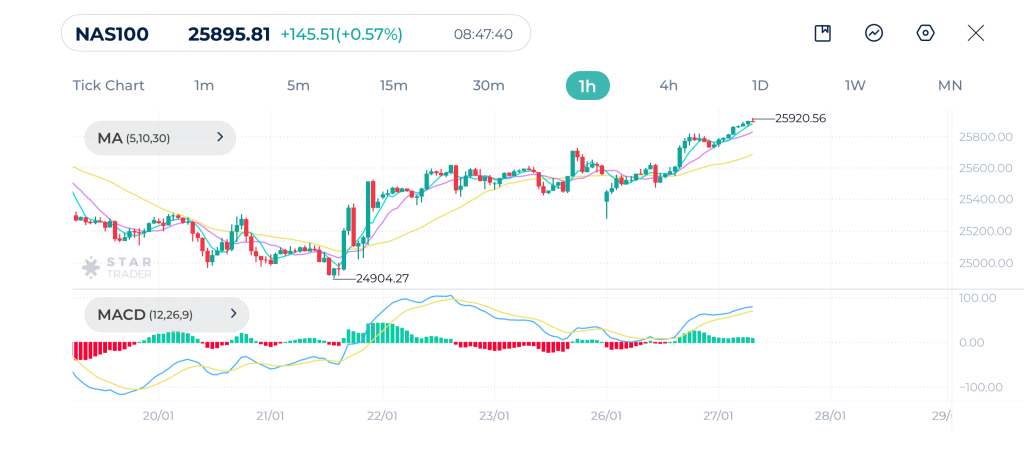The image size is (1024, 471).
Task: Select the 1m timeframe
Action: pos(204,86)
